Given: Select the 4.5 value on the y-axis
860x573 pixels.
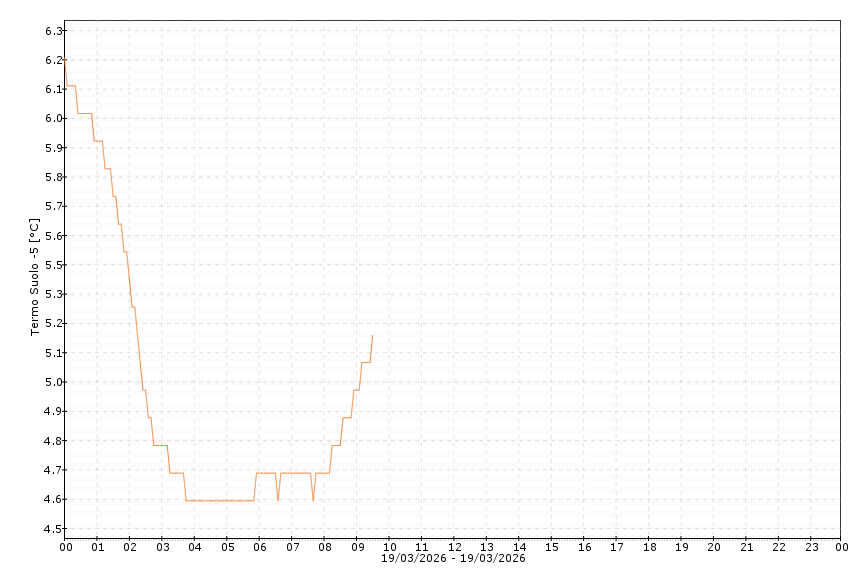Looking at the screenshot, I should click(54, 529).
